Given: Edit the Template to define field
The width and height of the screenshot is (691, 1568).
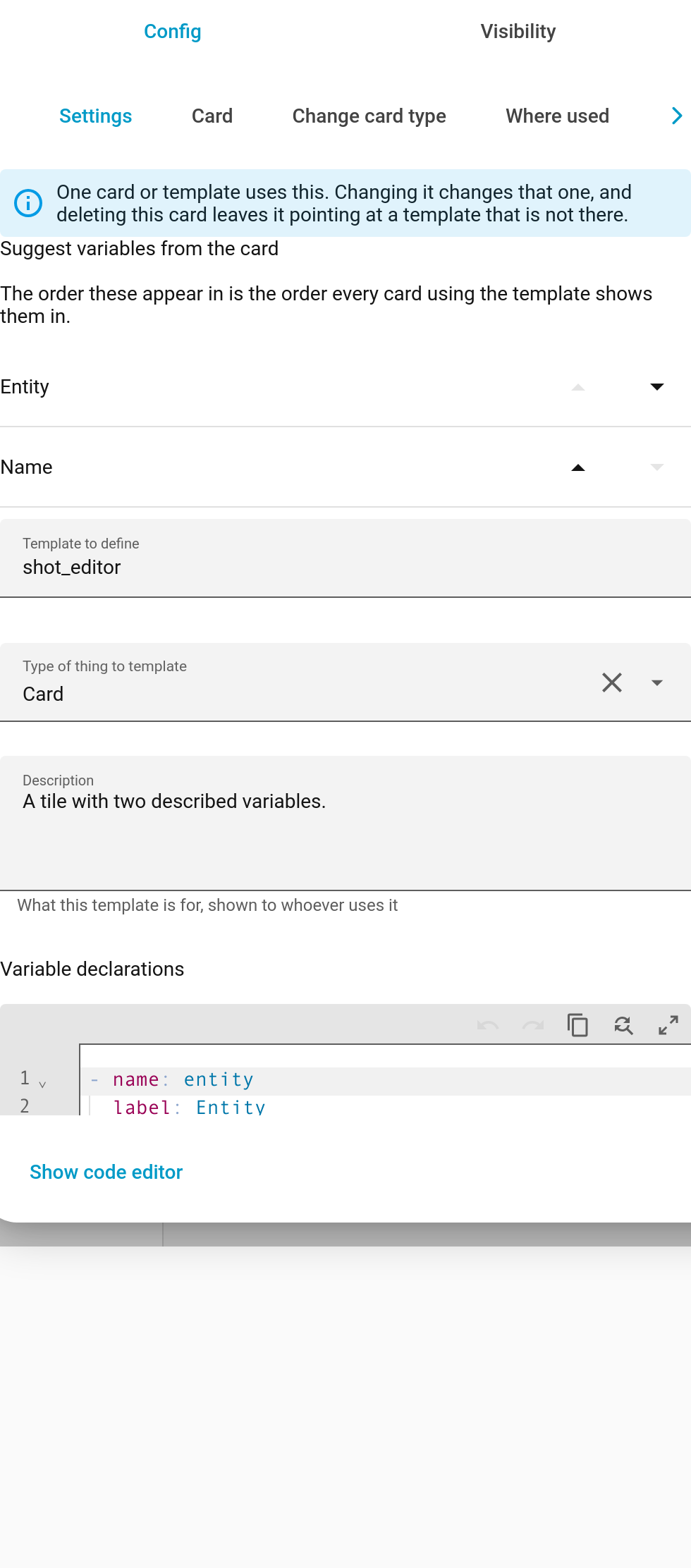Looking at the screenshot, I should pyautogui.click(x=345, y=558).
